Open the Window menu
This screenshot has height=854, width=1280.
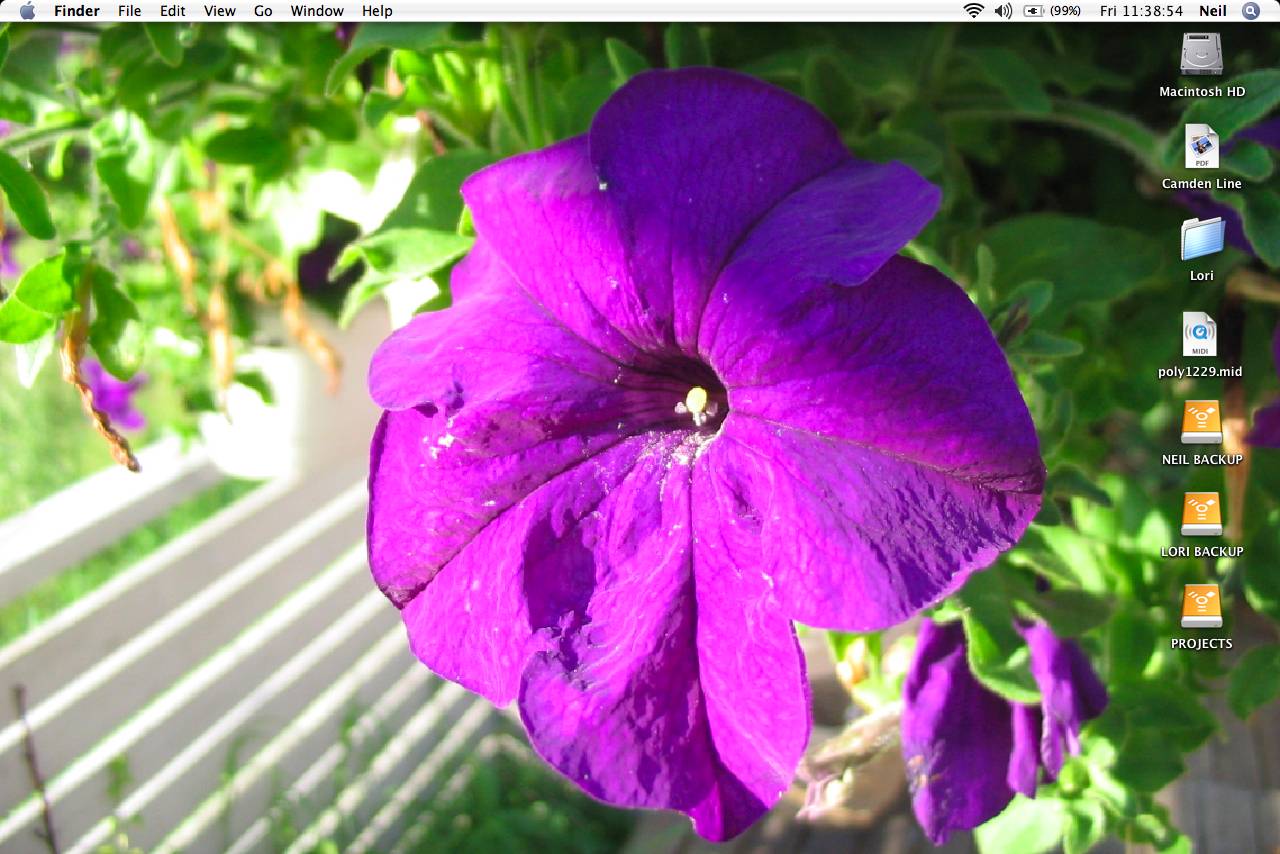pyautogui.click(x=317, y=11)
